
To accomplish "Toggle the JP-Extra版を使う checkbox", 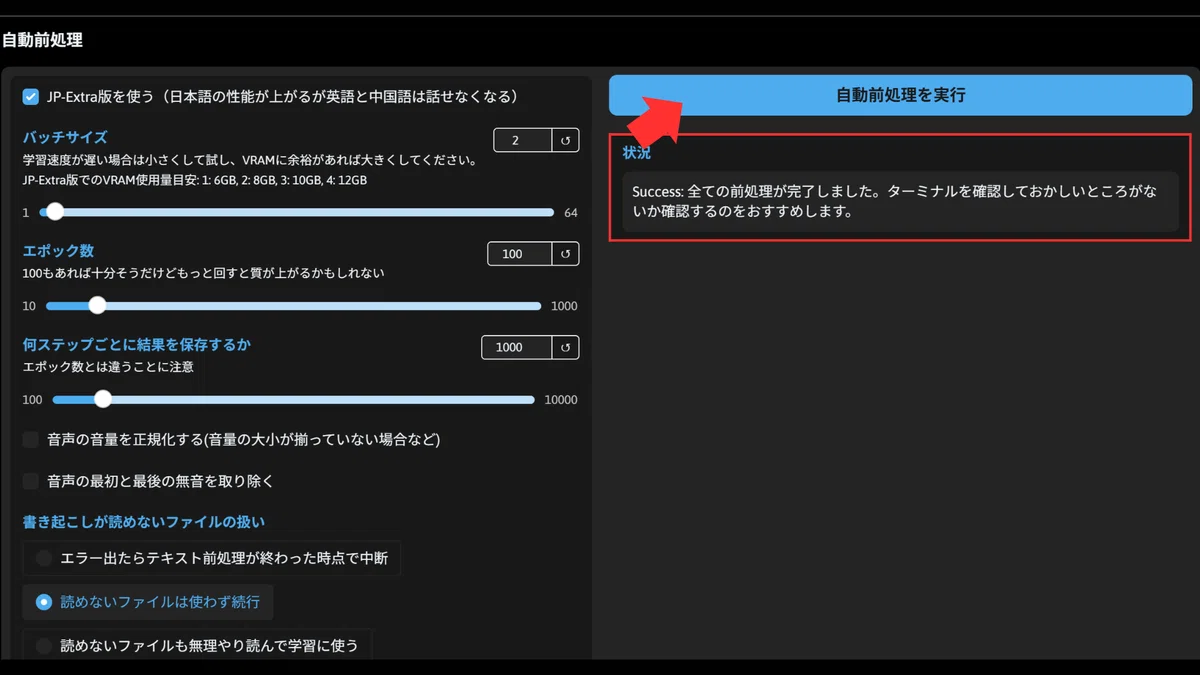I will click(x=31, y=97).
